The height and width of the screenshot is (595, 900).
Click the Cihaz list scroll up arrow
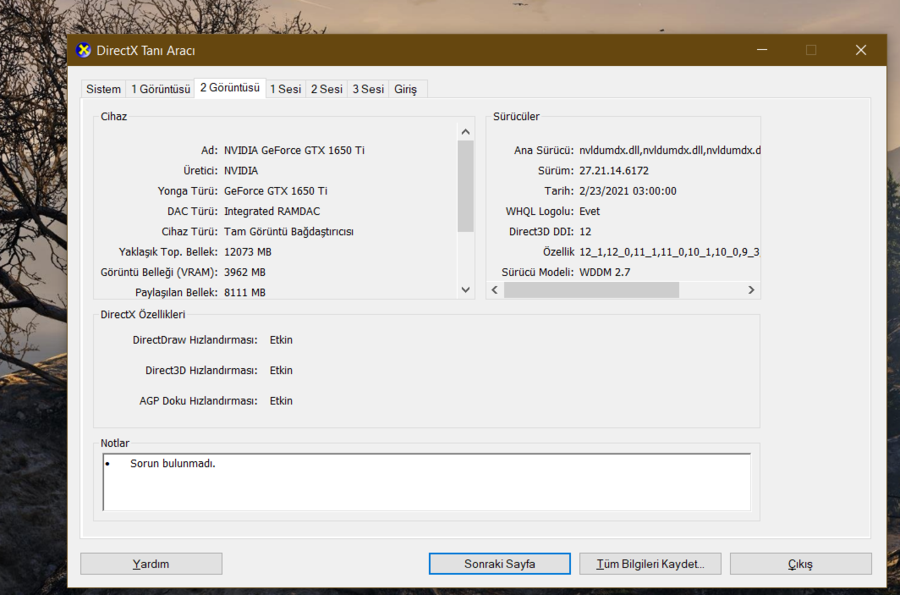pyautogui.click(x=465, y=132)
